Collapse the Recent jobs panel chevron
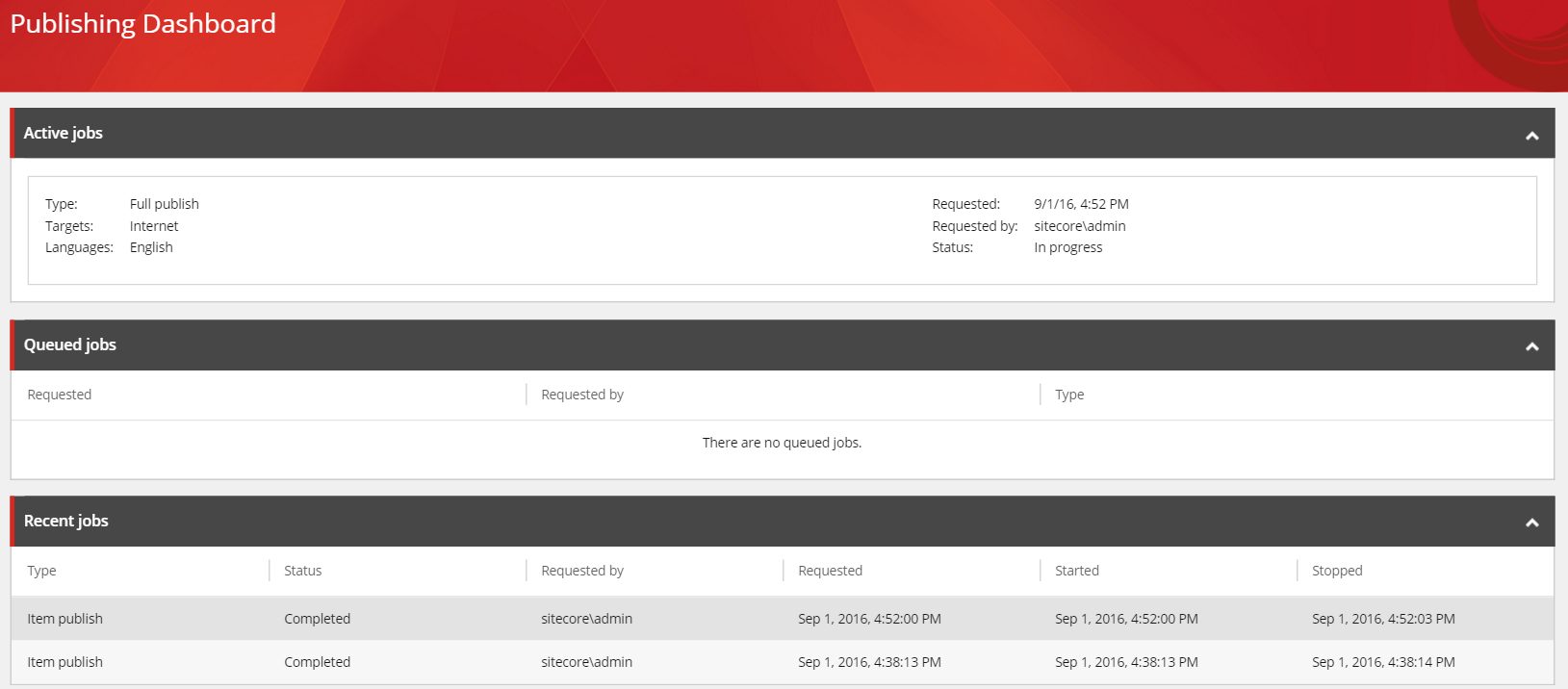The width and height of the screenshot is (1568, 689). coord(1531,523)
